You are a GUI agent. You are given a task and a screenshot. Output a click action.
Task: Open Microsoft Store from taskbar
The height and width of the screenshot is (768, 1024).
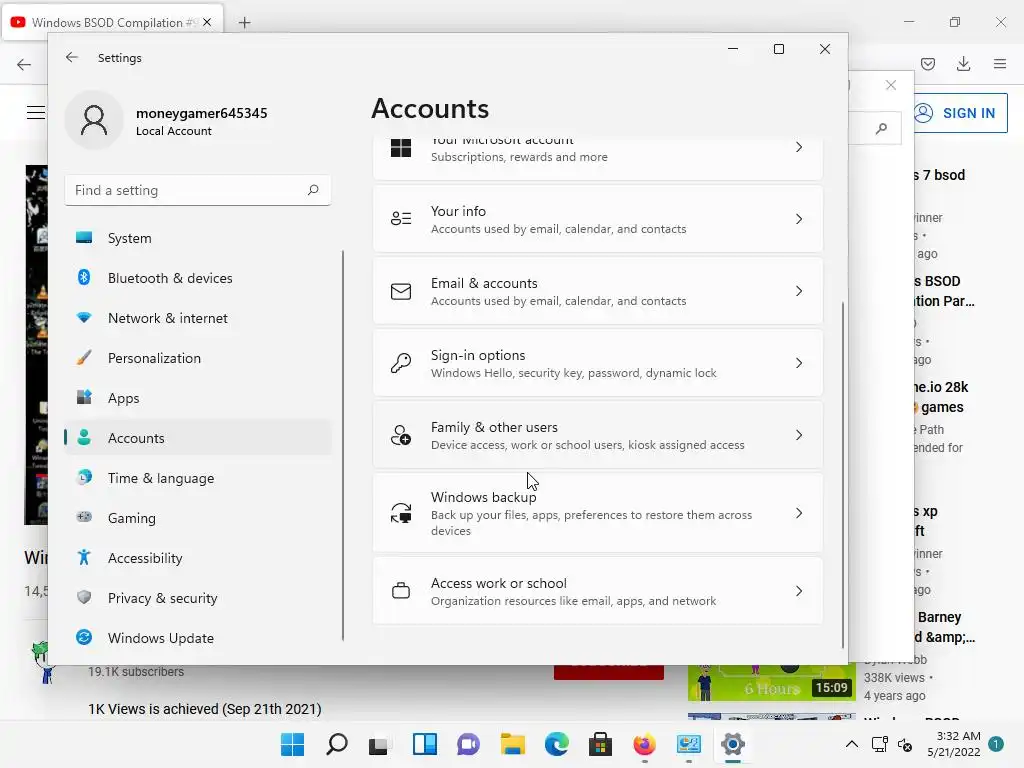click(x=600, y=744)
